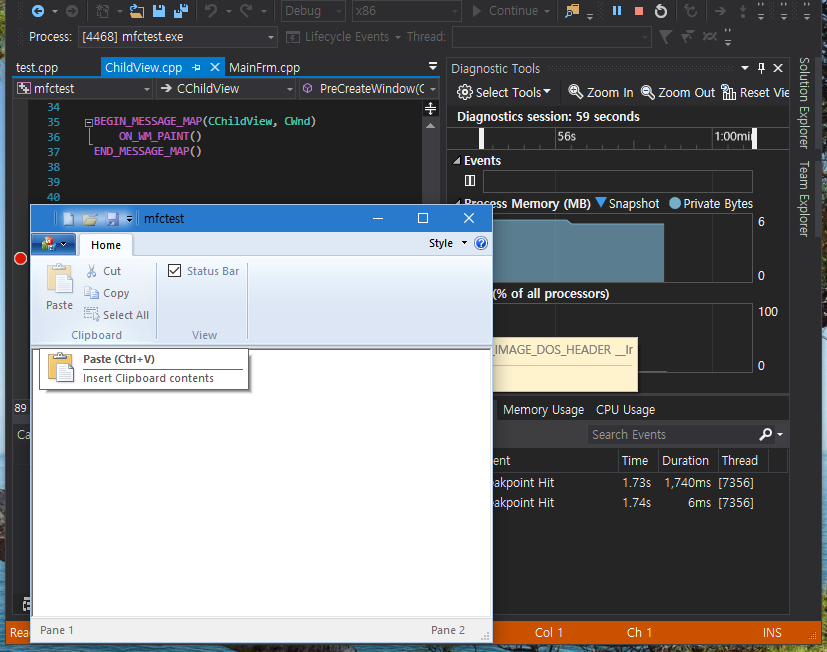The image size is (827, 652).
Task: Click the Save icon in mfctest quick access toolbar
Action: point(112,219)
